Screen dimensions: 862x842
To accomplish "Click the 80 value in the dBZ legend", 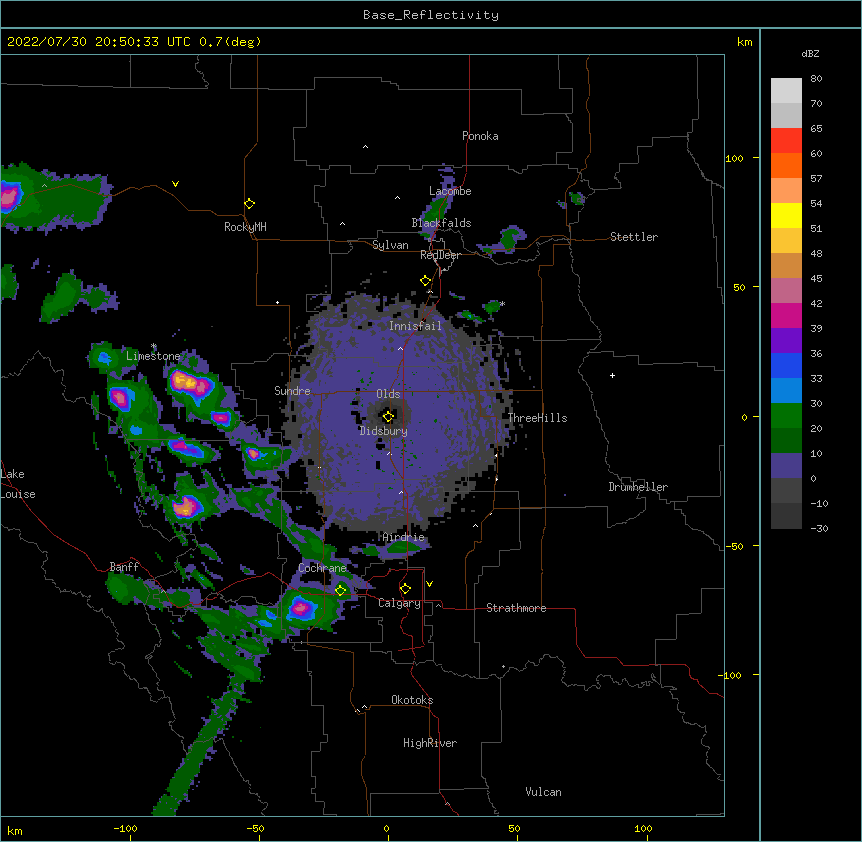I will tap(816, 79).
